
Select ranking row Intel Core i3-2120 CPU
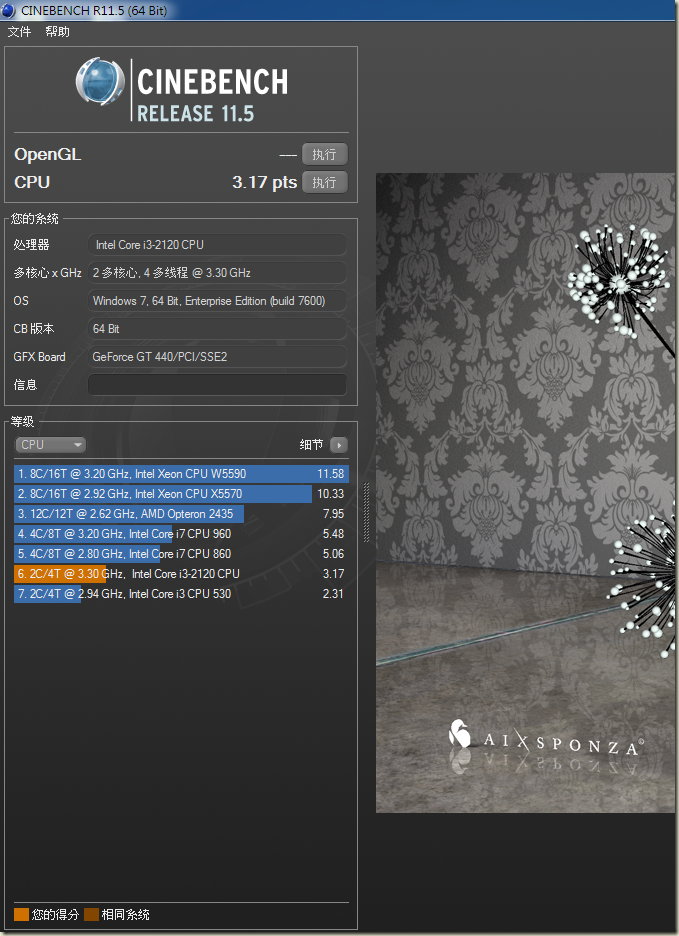[x=181, y=574]
